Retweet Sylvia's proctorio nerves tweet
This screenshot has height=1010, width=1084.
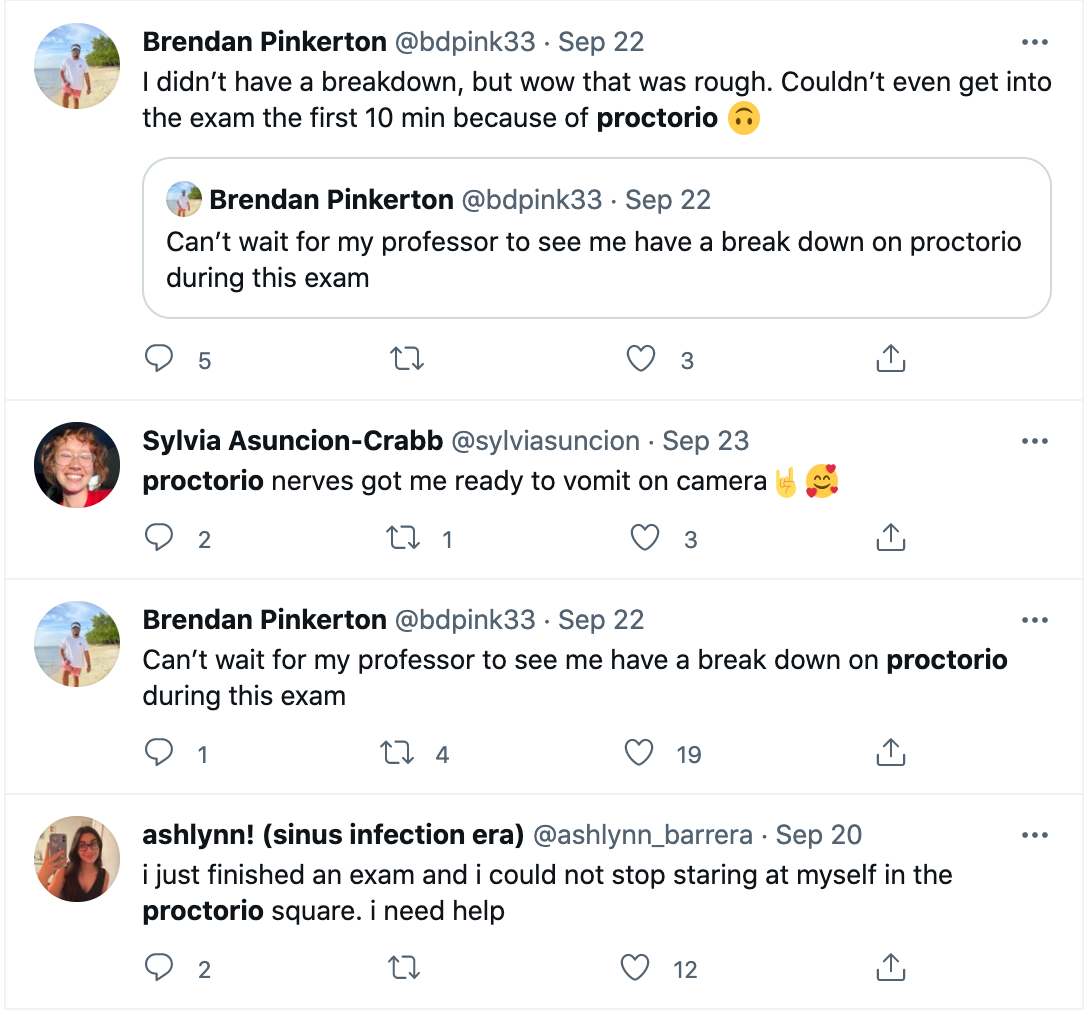(404, 539)
